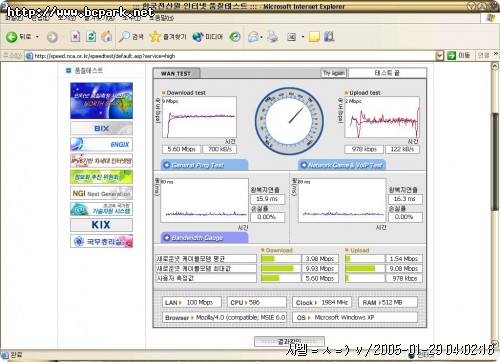The height and width of the screenshot is (362, 500).
Task: Click the IE Back arrow button
Action: point(11,37)
